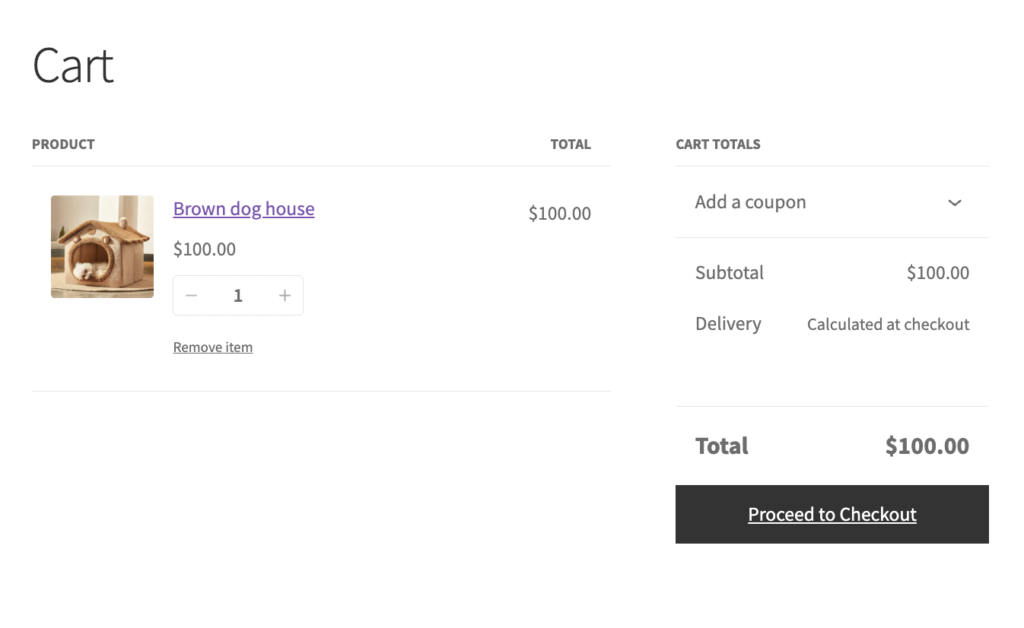
Task: Click the bold Total amount $100.00
Action: (926, 446)
